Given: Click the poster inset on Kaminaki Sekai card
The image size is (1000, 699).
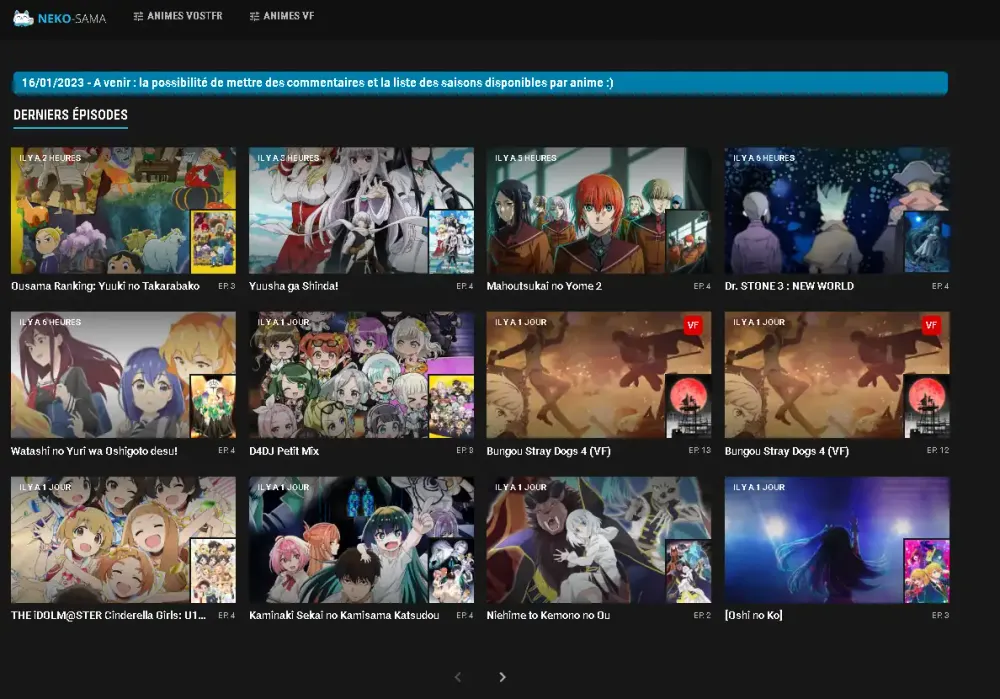Looking at the screenshot, I should click(x=451, y=571).
